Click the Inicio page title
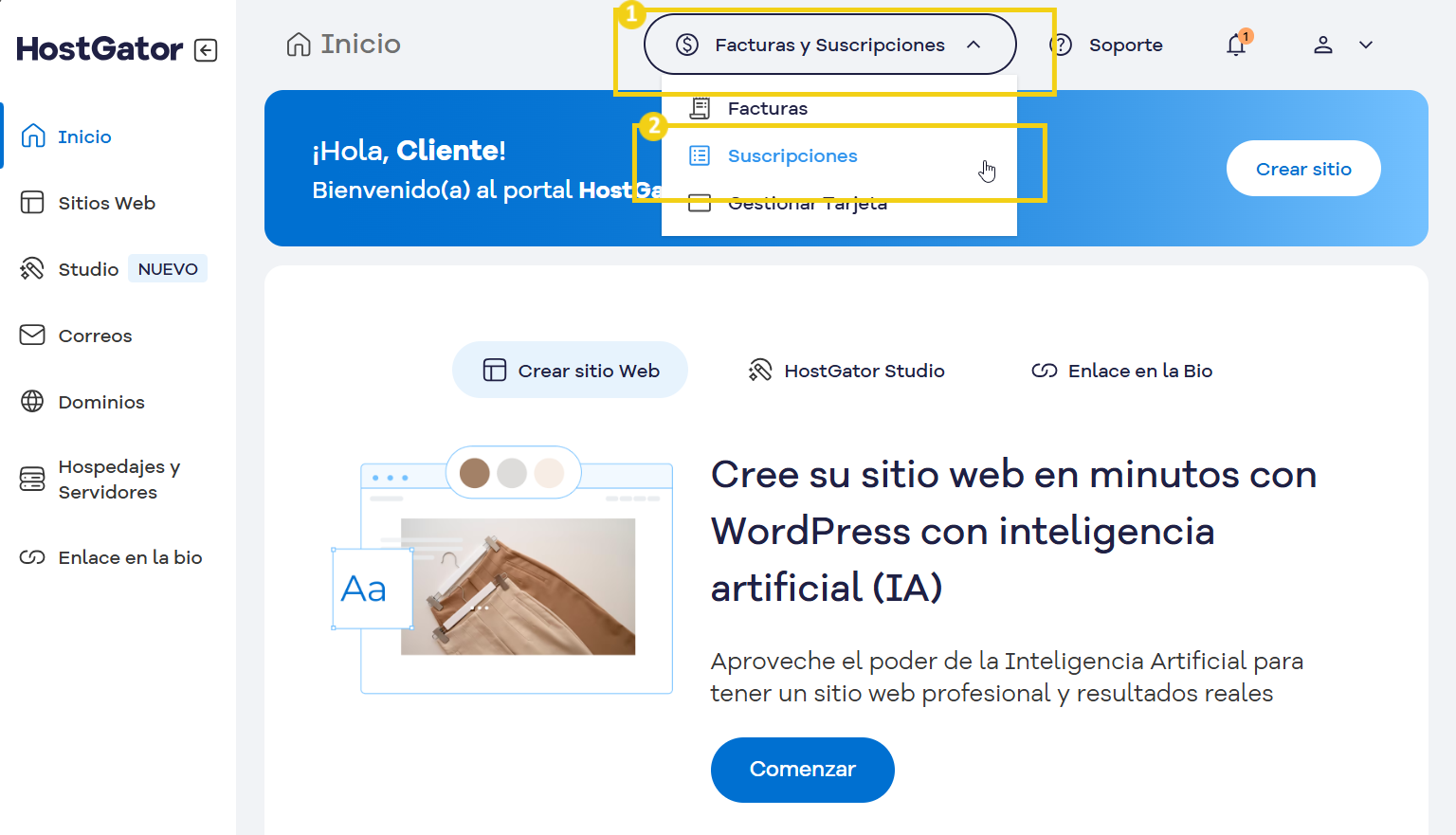This screenshot has width=1456, height=835. (x=360, y=45)
